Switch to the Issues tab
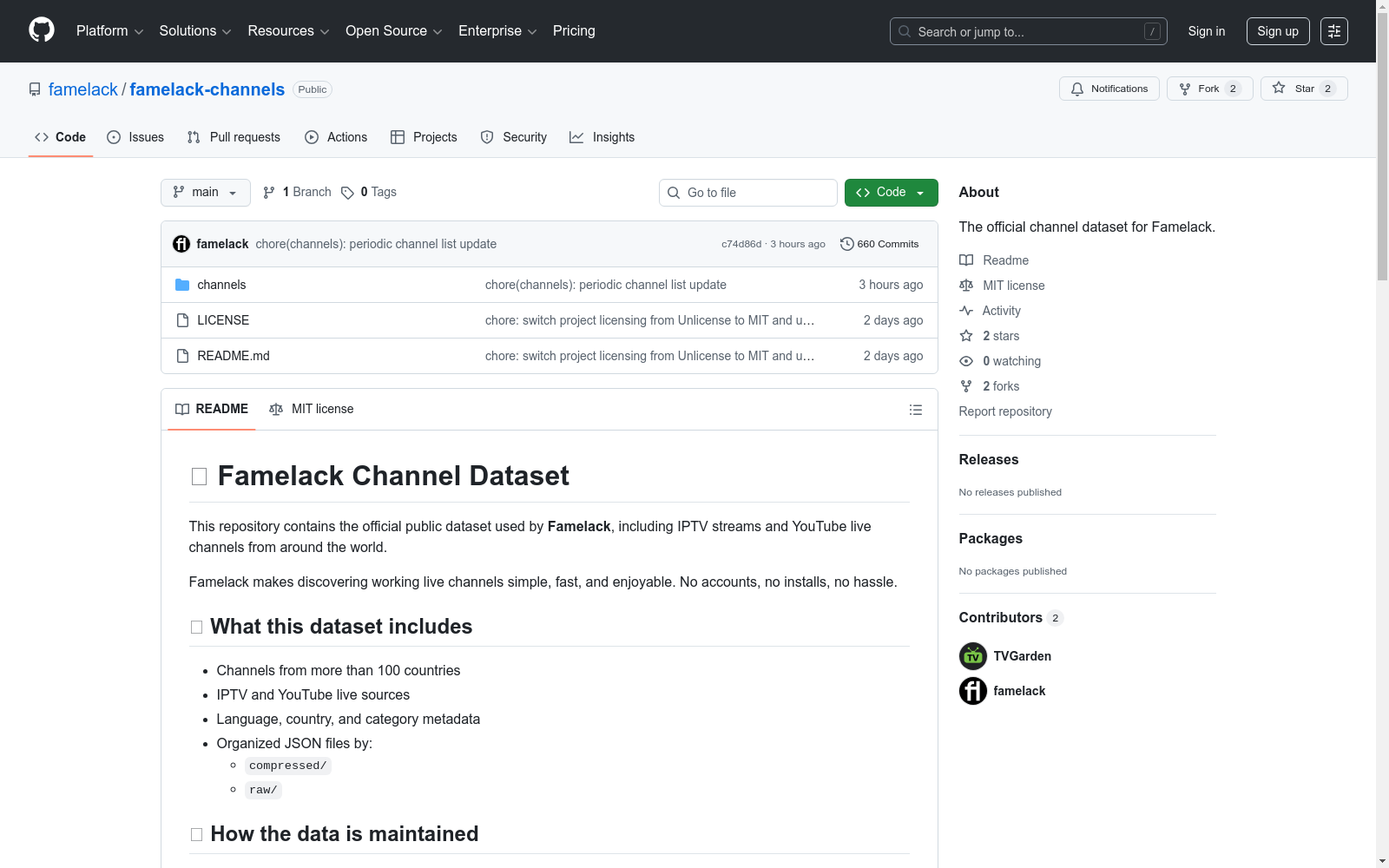1389x868 pixels. pos(135,137)
